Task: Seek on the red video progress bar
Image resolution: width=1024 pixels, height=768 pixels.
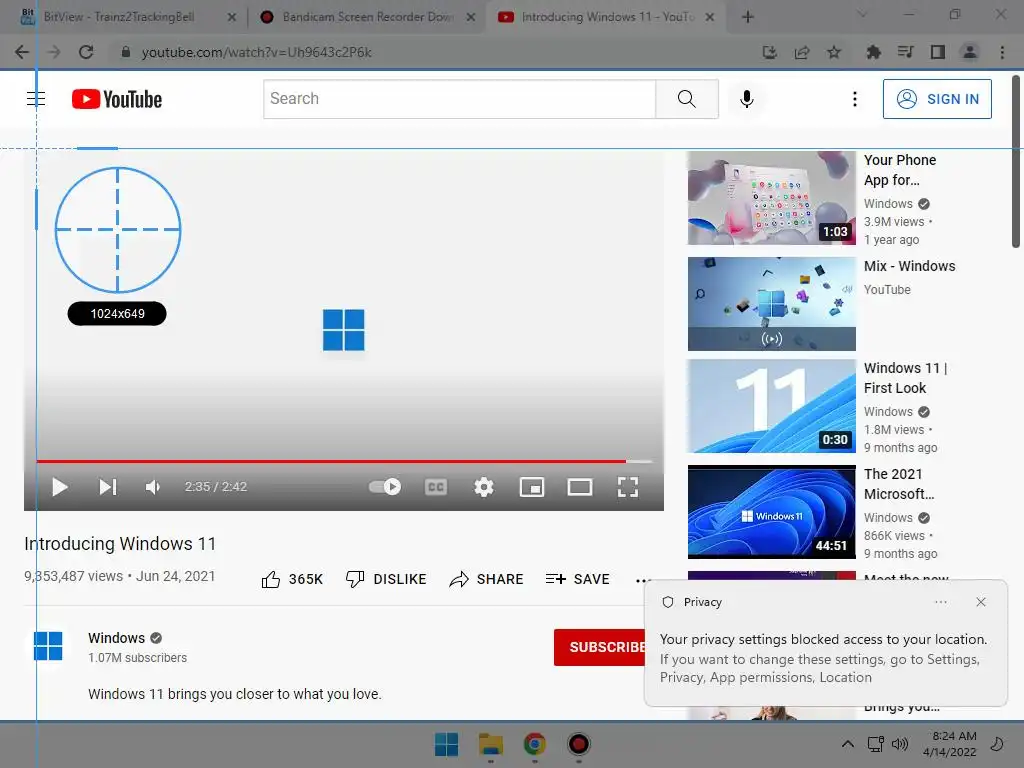Action: pos(344,461)
